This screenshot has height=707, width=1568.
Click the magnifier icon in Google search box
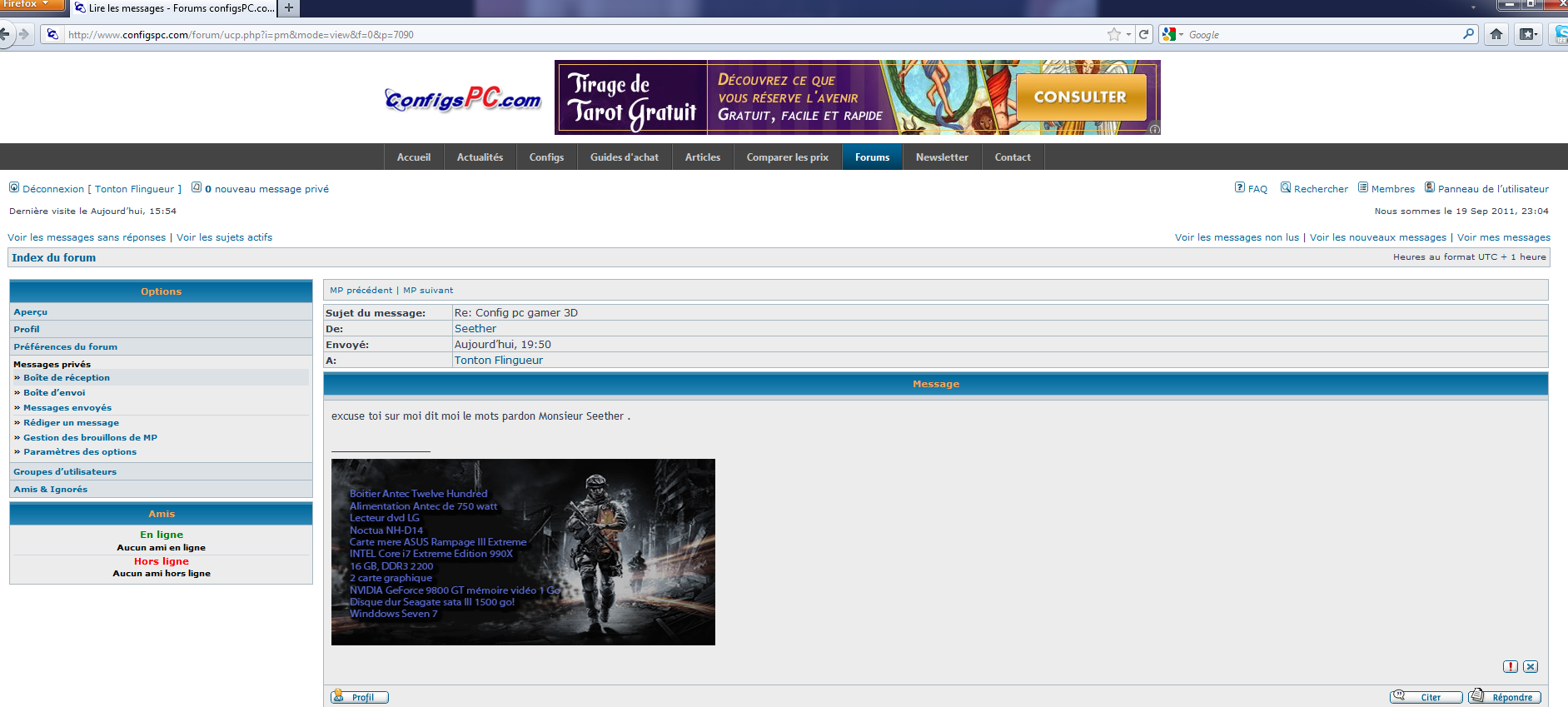tap(1468, 34)
